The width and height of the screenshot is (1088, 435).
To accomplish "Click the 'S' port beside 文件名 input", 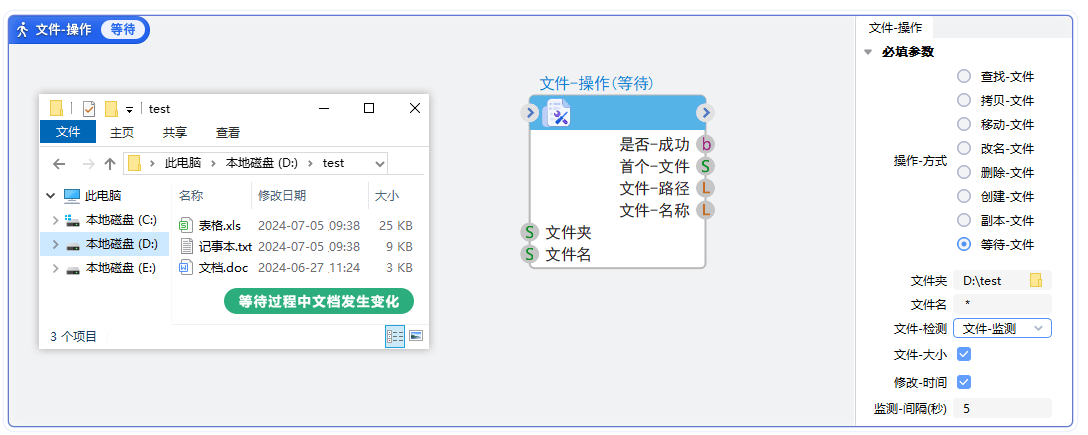I will pyautogui.click(x=529, y=255).
